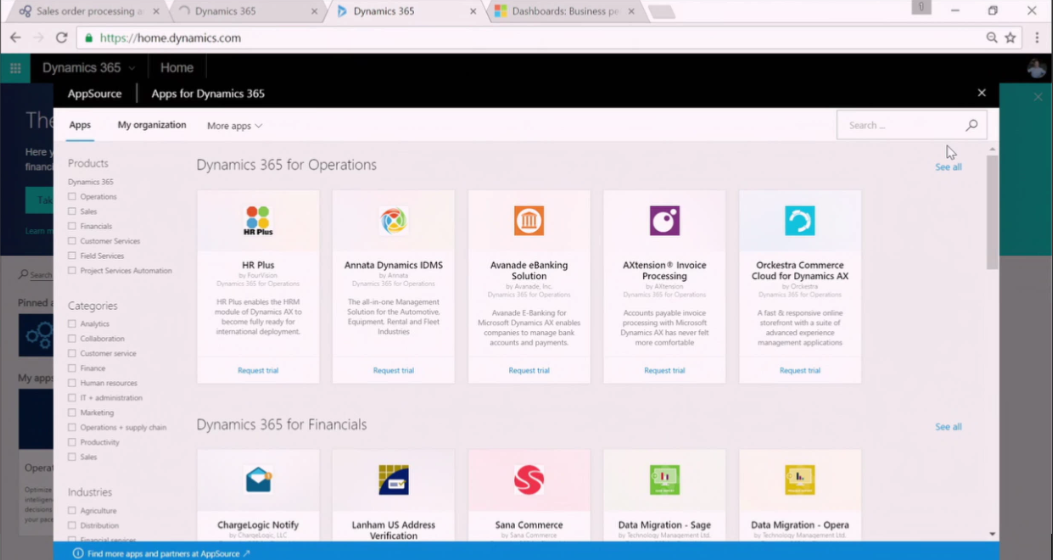Check the Operations + supply chain filter
Screen dimensions: 1053x560
72,427
